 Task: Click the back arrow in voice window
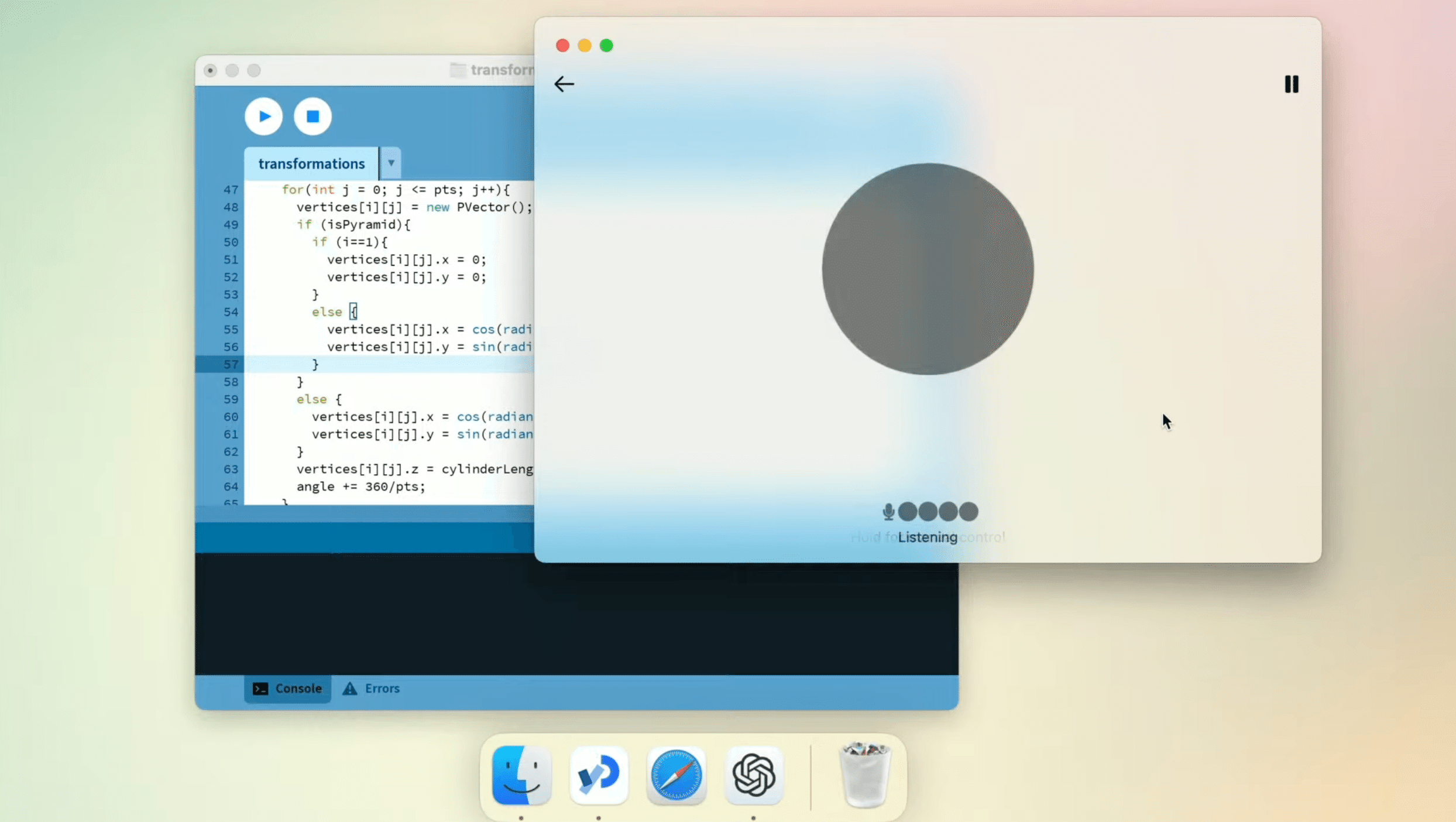click(564, 84)
